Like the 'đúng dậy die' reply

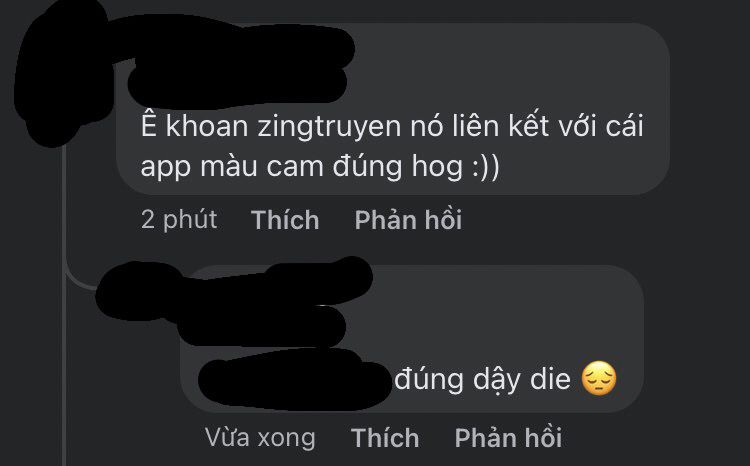385,438
